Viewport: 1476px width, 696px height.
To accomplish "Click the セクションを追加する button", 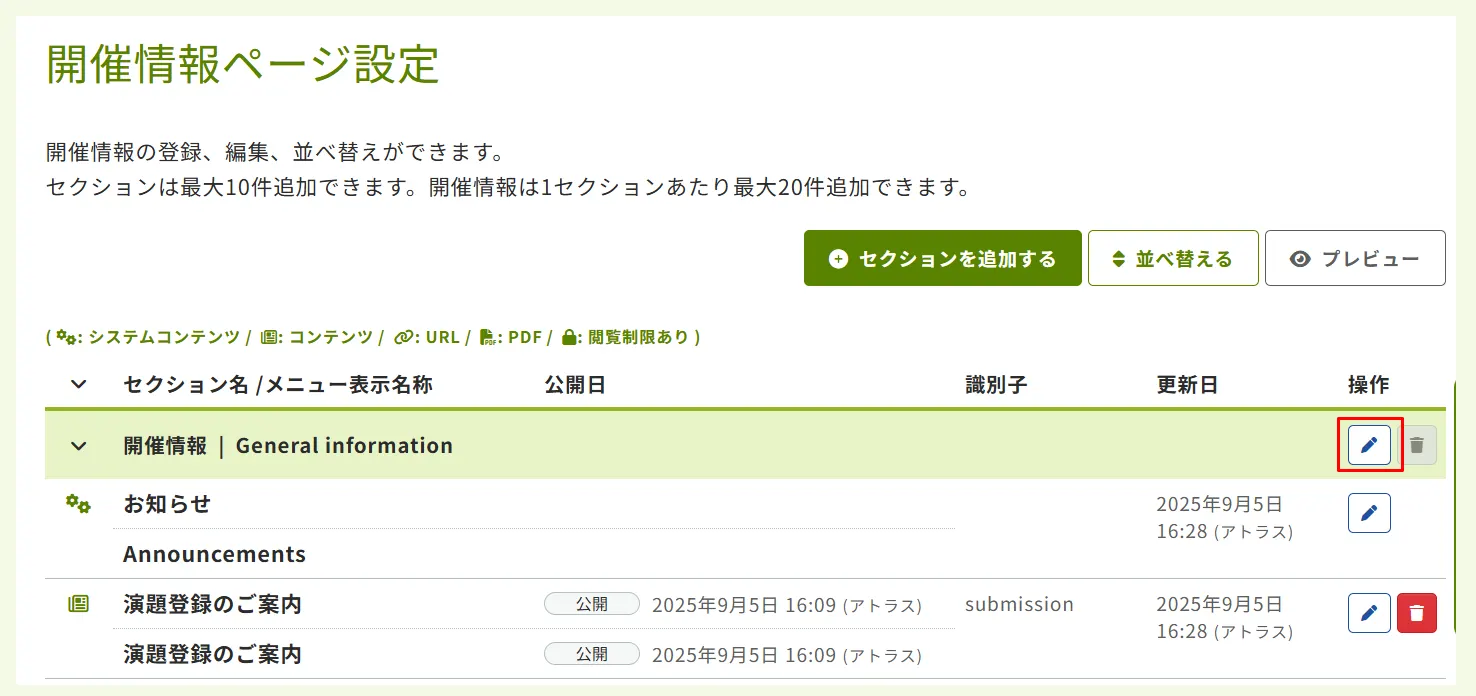I will pos(941,257).
